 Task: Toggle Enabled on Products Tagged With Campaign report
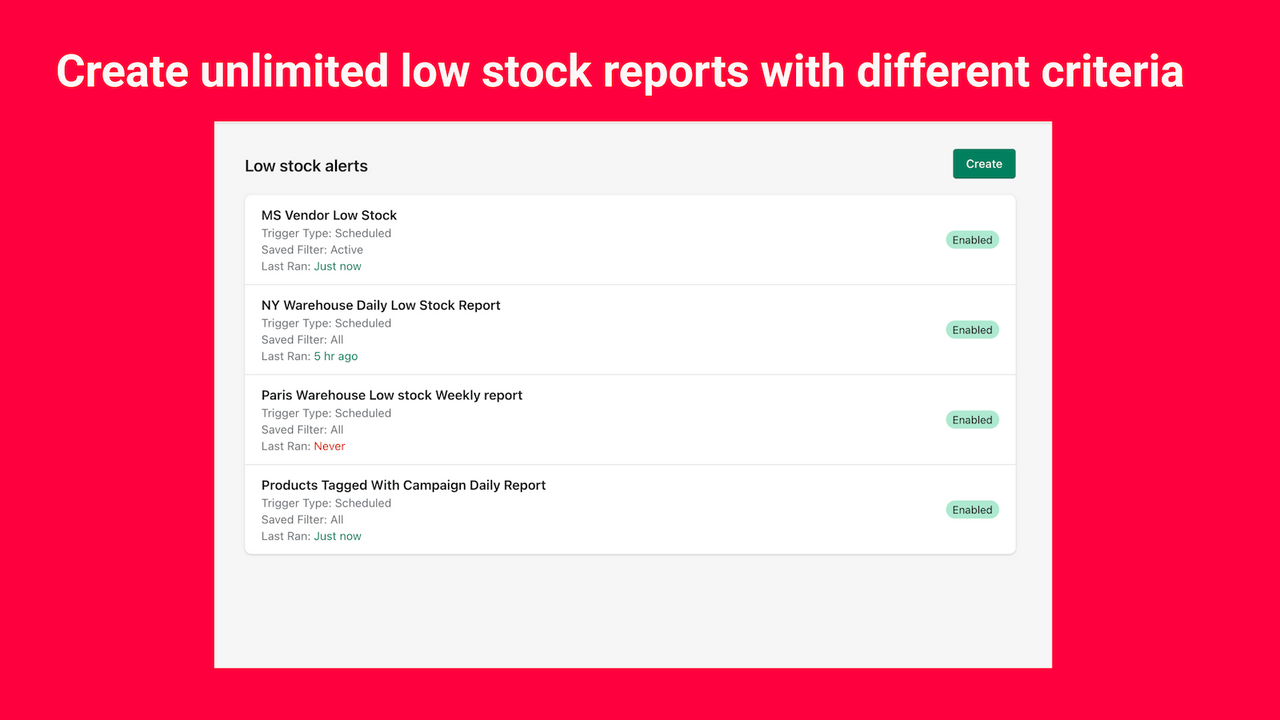coord(971,509)
